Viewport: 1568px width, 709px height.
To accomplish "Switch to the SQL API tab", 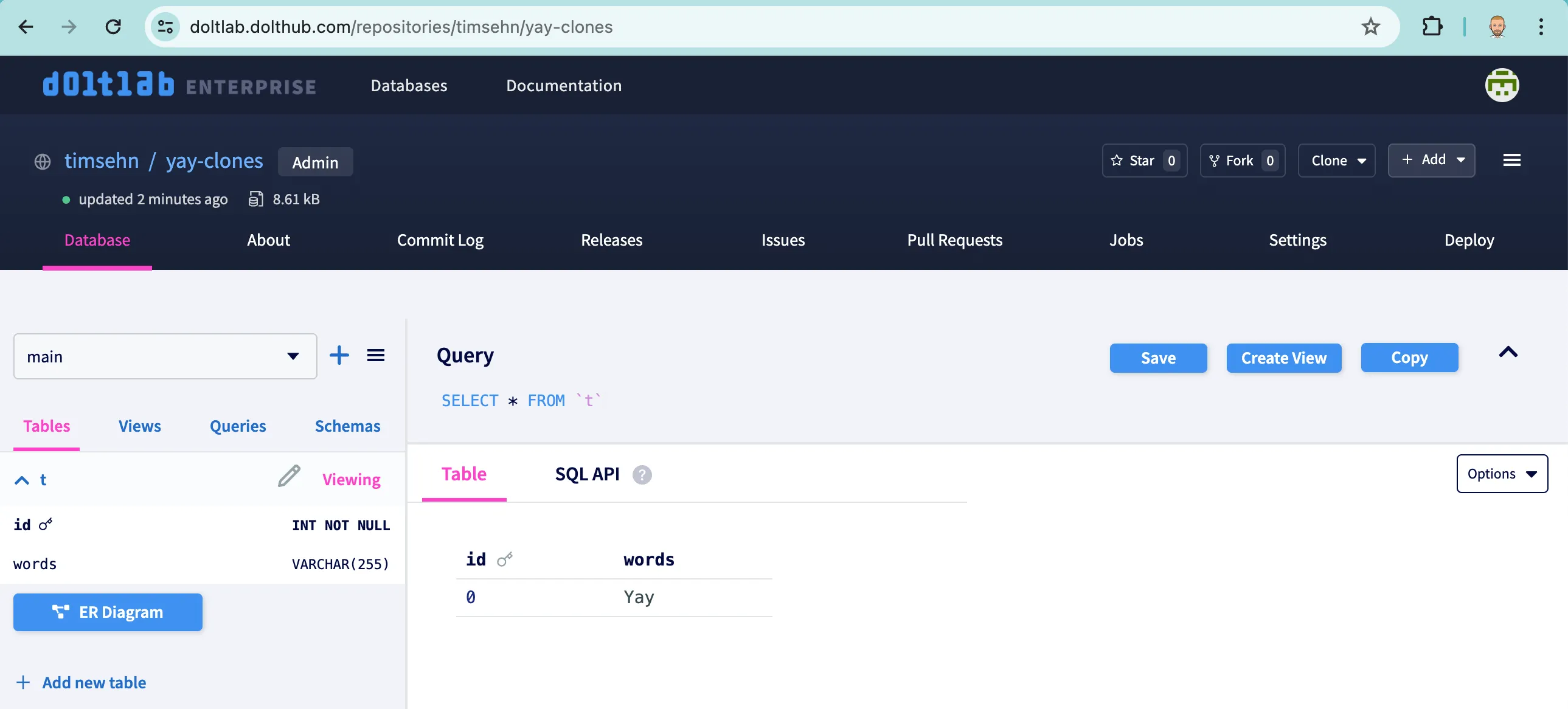I will (x=586, y=474).
